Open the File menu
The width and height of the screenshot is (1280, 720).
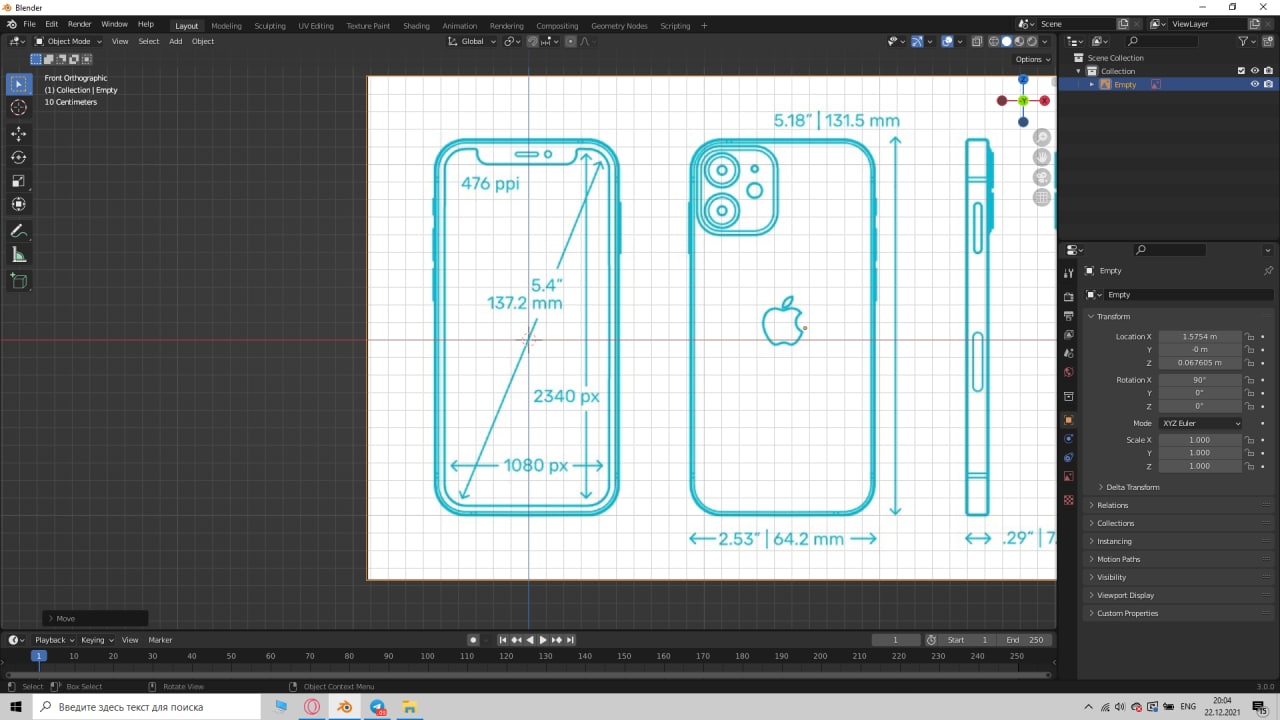click(29, 24)
